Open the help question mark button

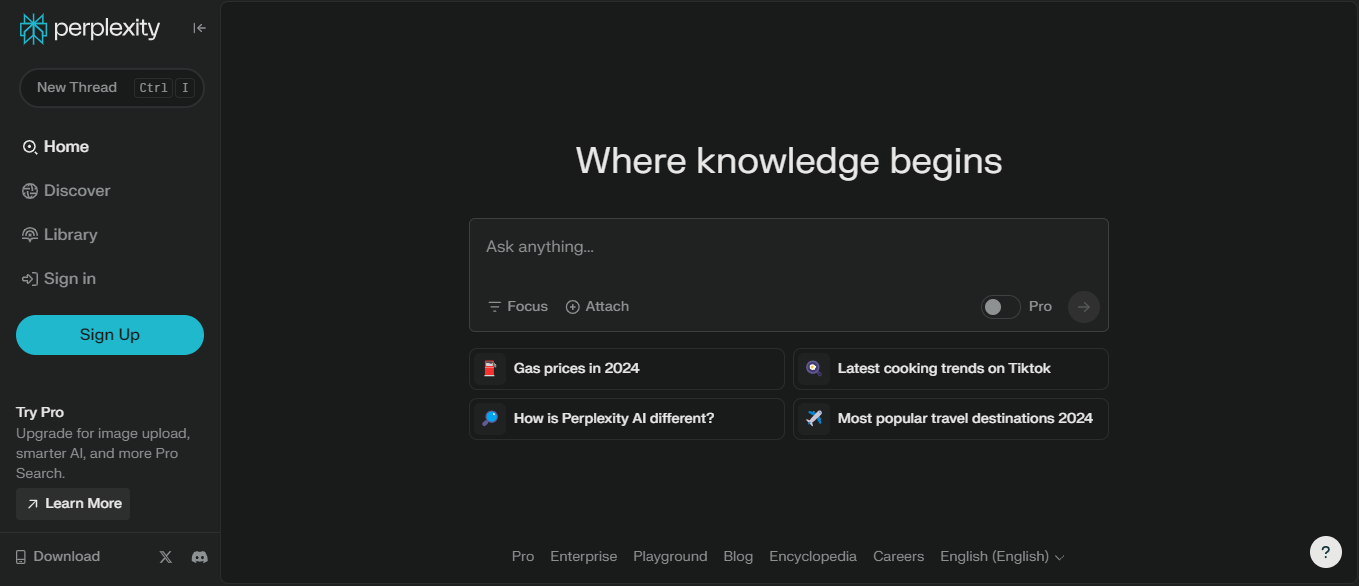click(1325, 551)
